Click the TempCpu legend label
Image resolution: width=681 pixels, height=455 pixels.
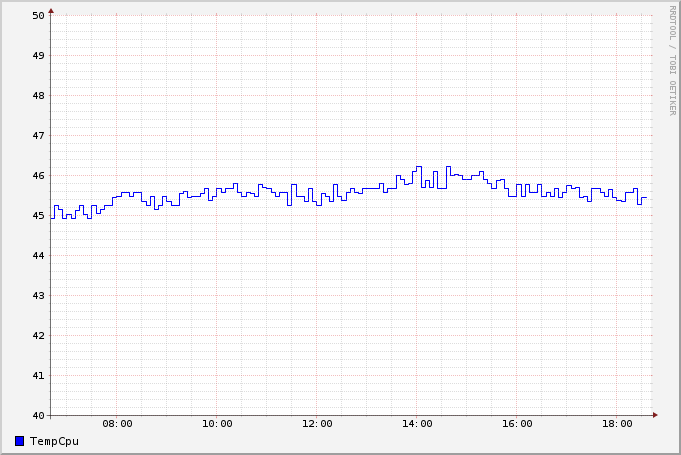click(54, 441)
